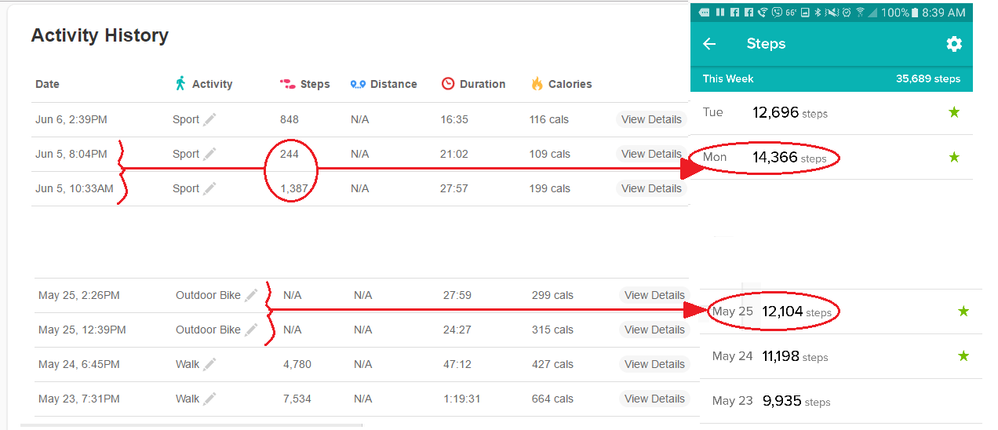View Details for Jun 6, 2:39PM activity

(651, 120)
